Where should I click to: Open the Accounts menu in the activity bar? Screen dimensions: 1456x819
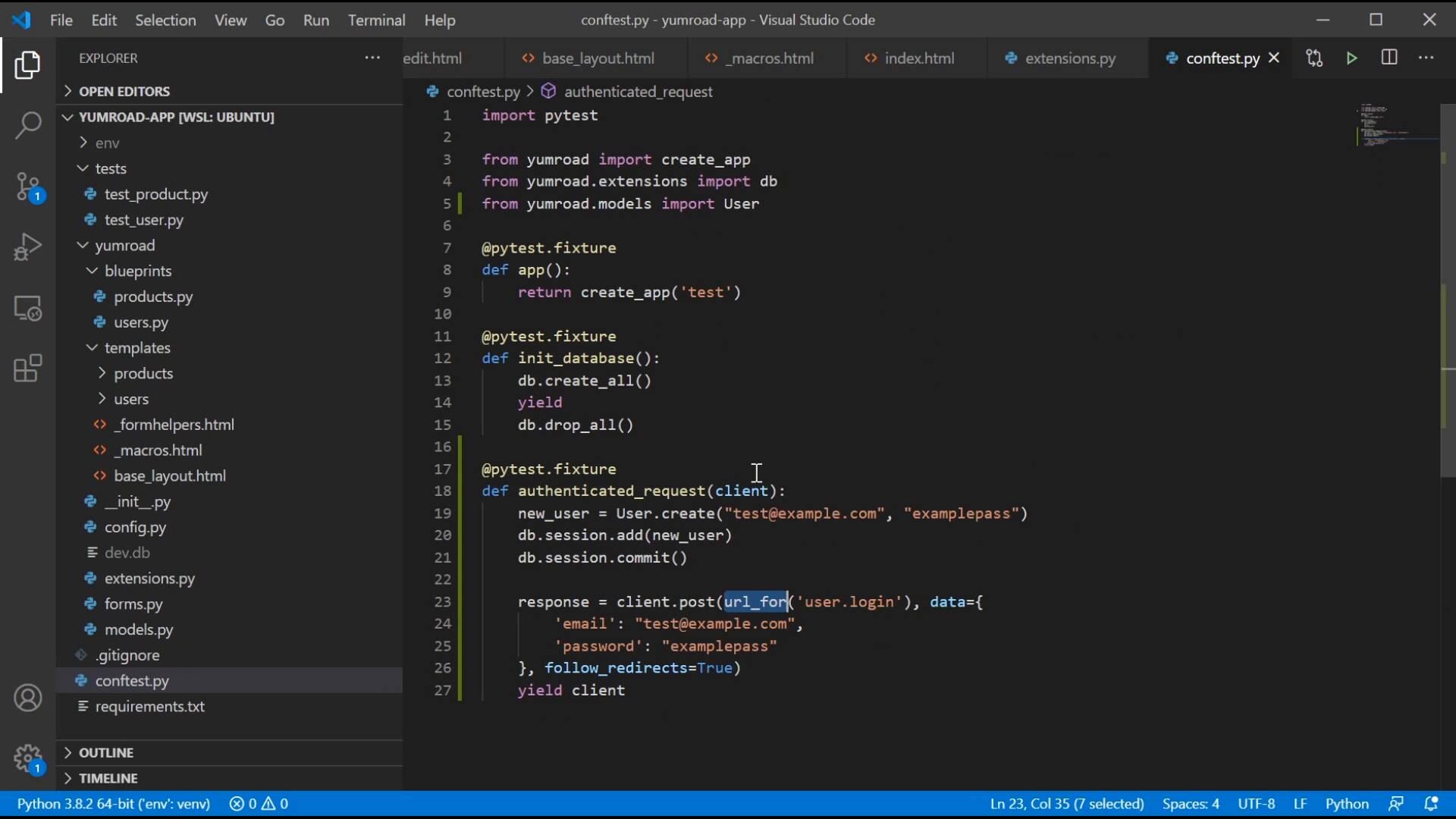pyautogui.click(x=28, y=698)
